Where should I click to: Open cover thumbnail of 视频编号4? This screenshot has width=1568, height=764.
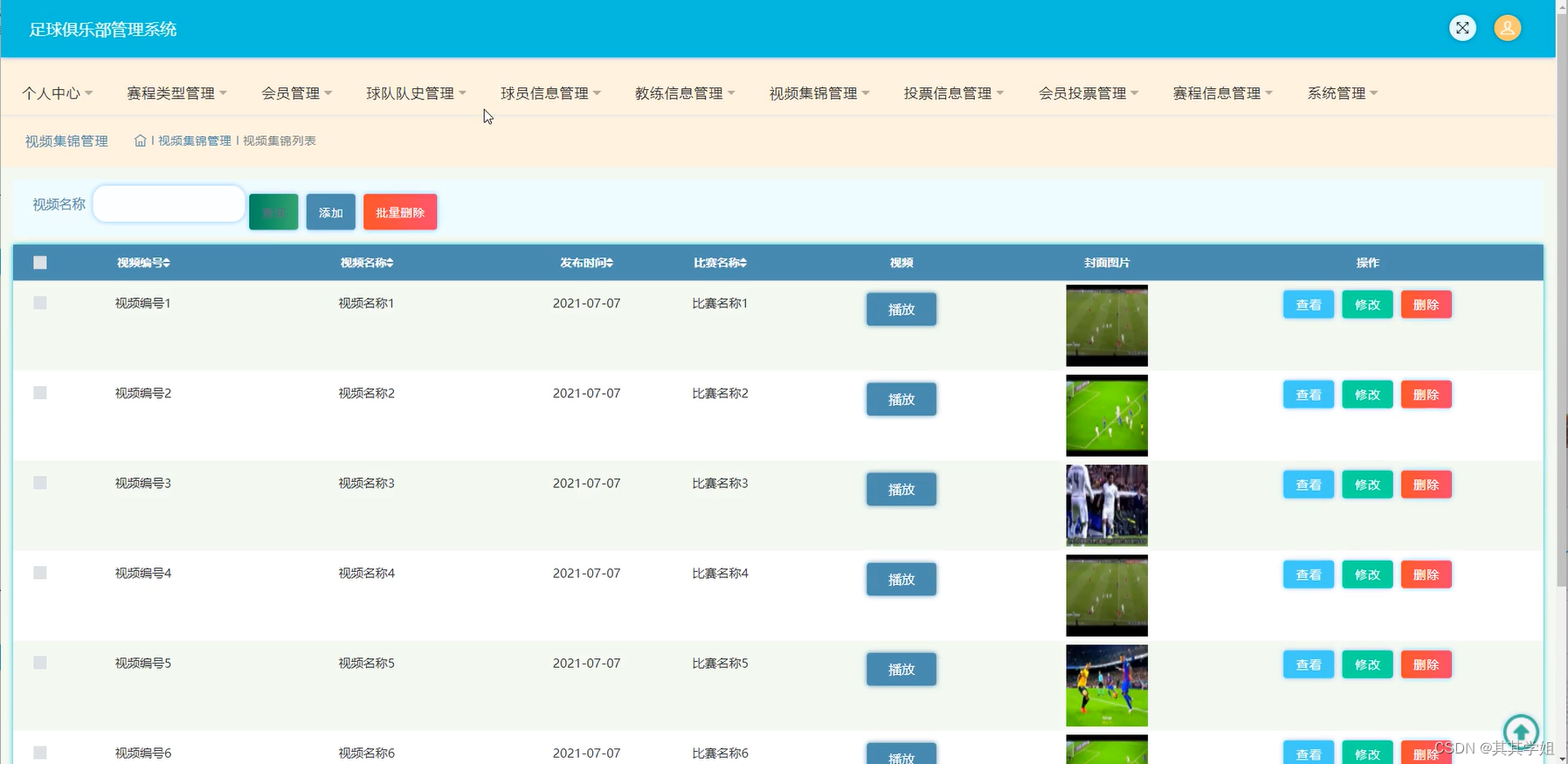click(1107, 595)
